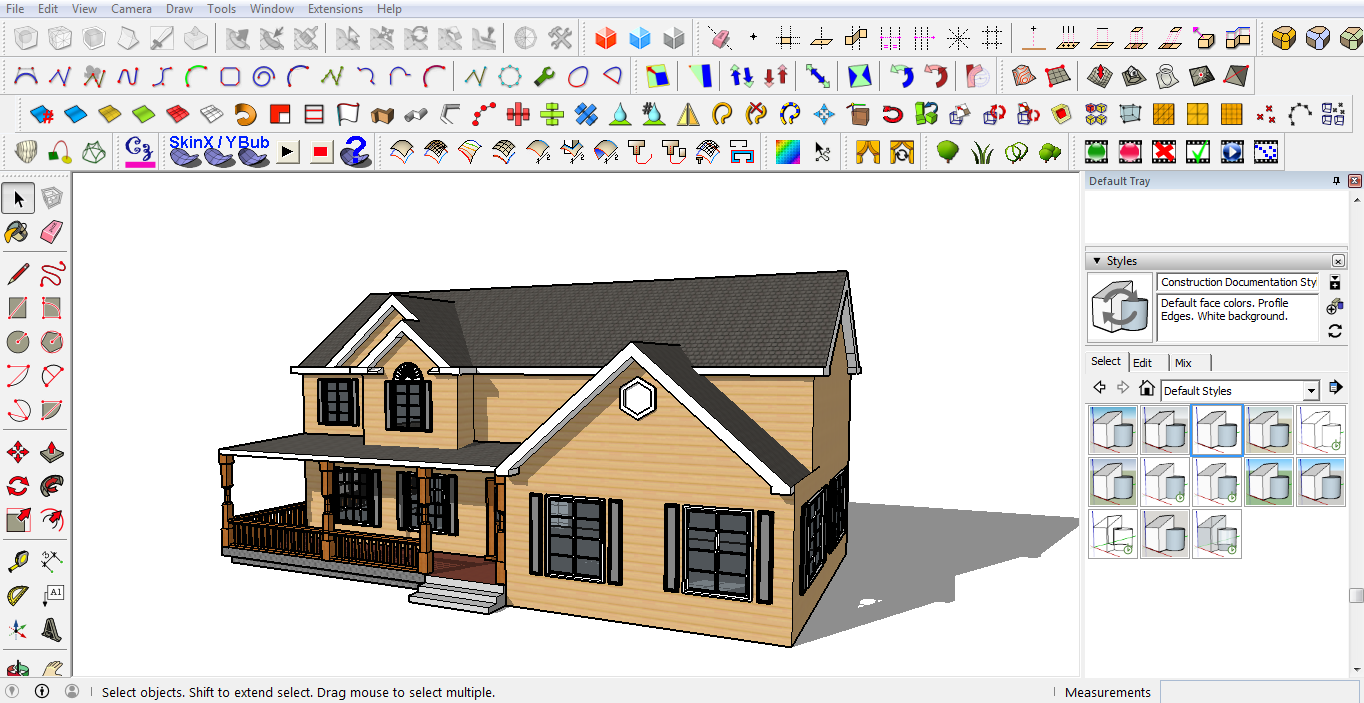
Task: Open the Window menu
Action: (x=272, y=9)
